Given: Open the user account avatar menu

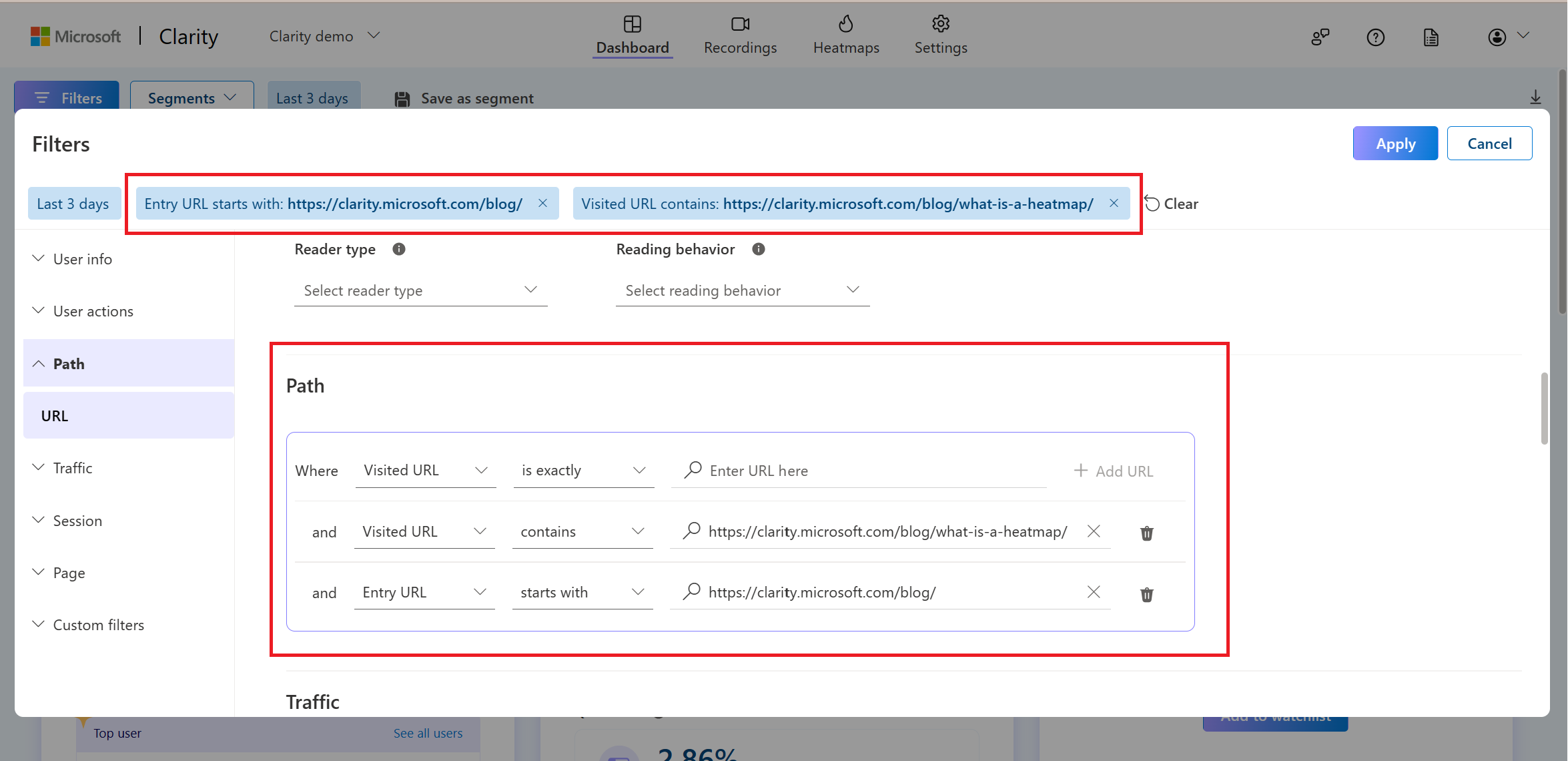Looking at the screenshot, I should tap(1507, 37).
